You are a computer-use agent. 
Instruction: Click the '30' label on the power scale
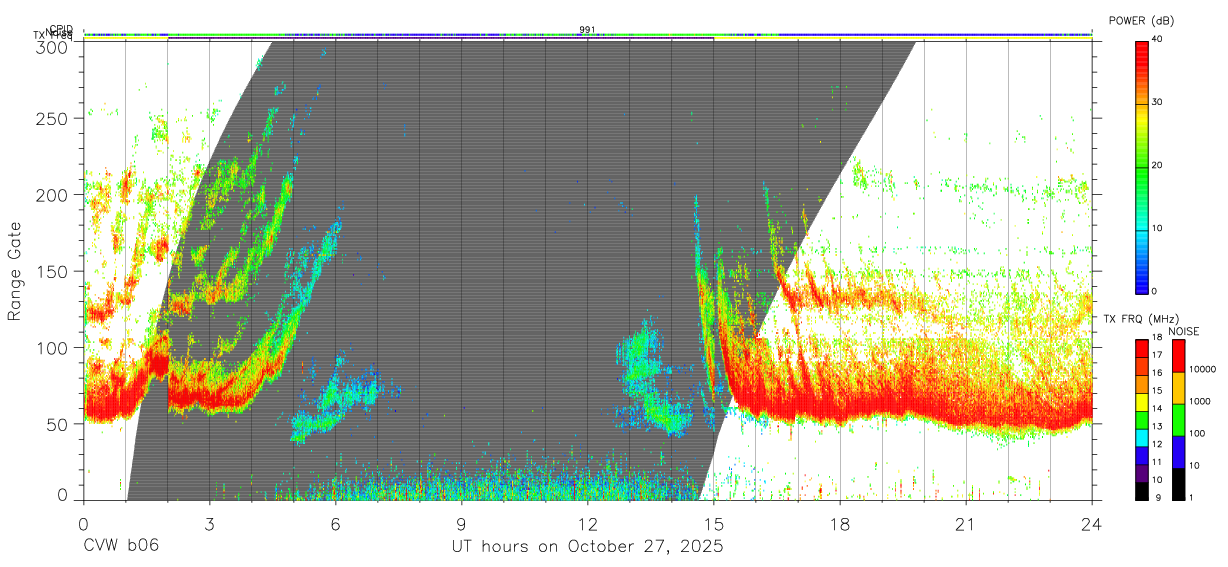click(1157, 103)
